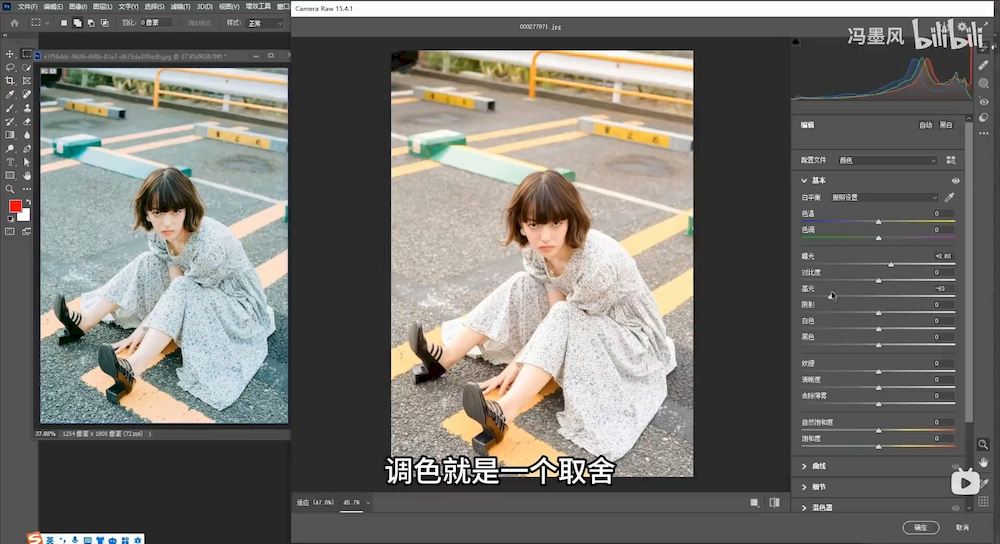Viewport: 1000px width, 544px height.
Task: Expand the 混色器 panel
Action: click(x=804, y=508)
